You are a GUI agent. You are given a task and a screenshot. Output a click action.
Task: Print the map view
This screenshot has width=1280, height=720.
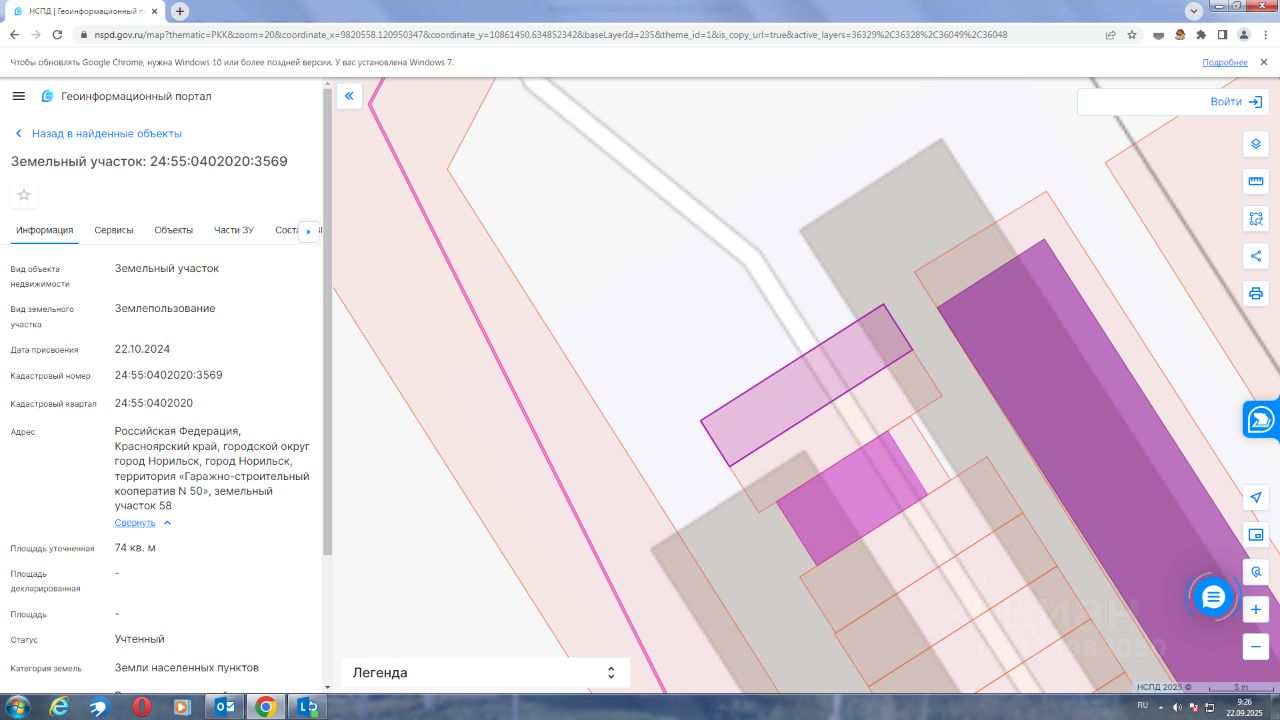point(1256,293)
